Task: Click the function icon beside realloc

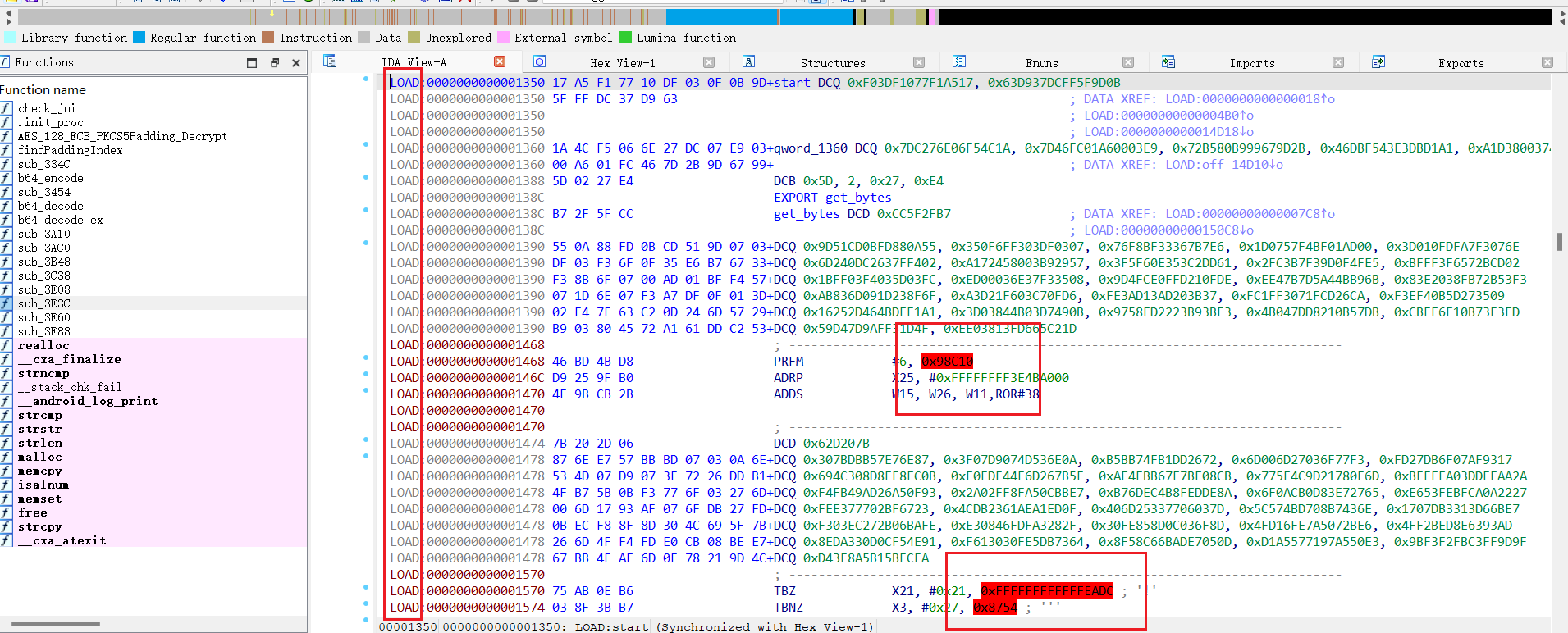Action: (7, 345)
